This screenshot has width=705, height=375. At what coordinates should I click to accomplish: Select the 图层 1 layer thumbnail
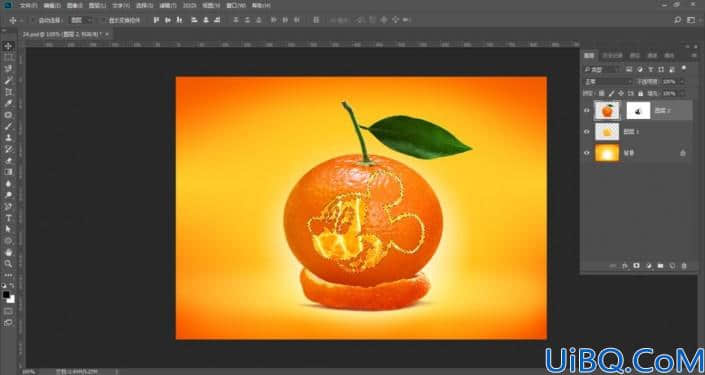(607, 132)
